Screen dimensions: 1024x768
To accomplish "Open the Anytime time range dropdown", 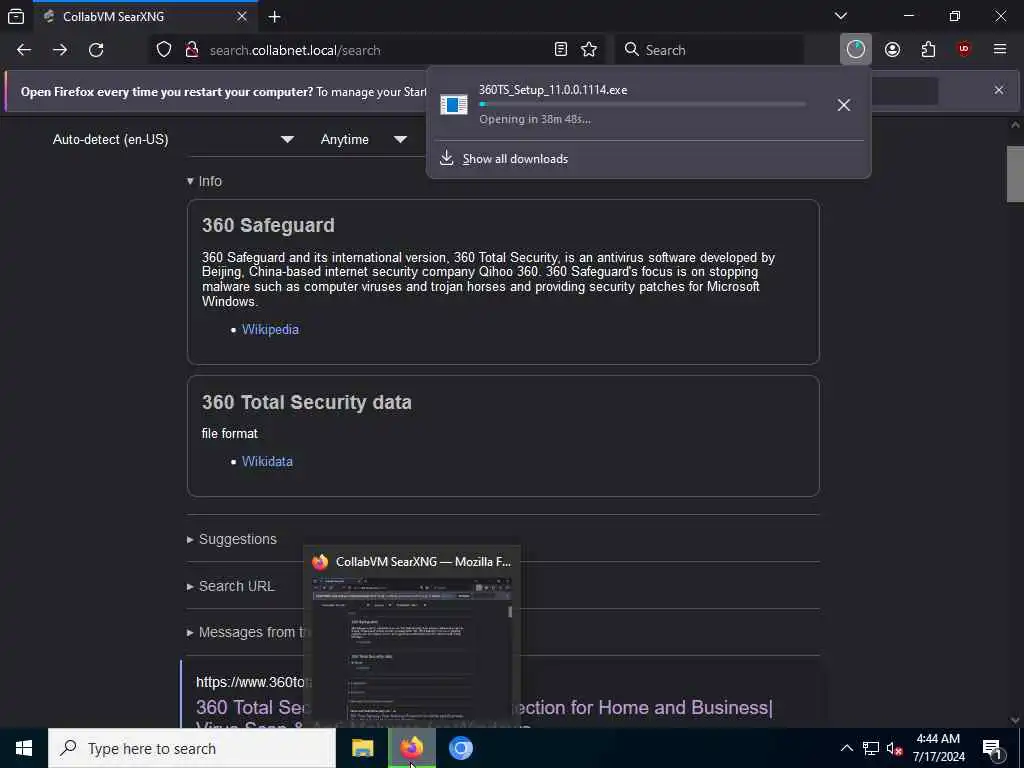I will click(363, 139).
